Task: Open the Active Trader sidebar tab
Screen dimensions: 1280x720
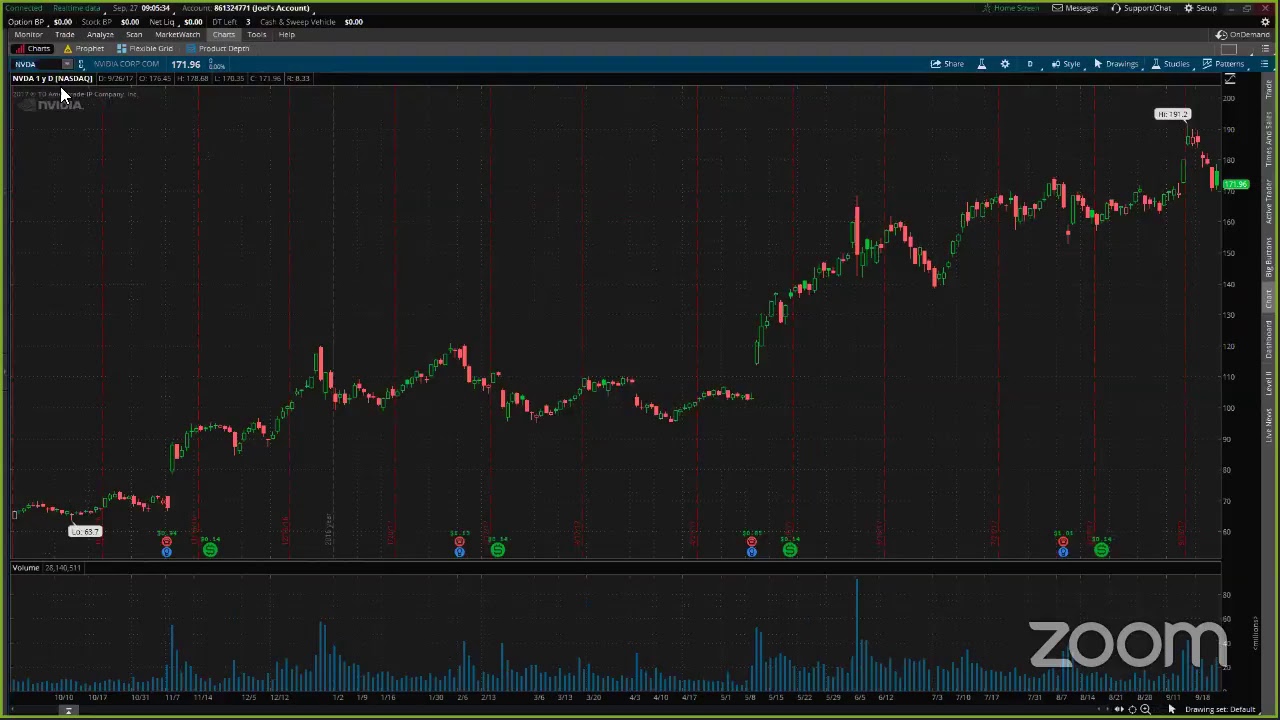Action: coord(1269,202)
